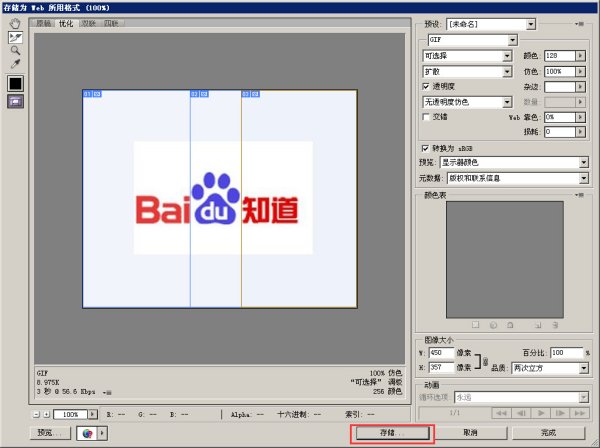Click the 取消 cancel button
This screenshot has width=600, height=448.
click(471, 433)
